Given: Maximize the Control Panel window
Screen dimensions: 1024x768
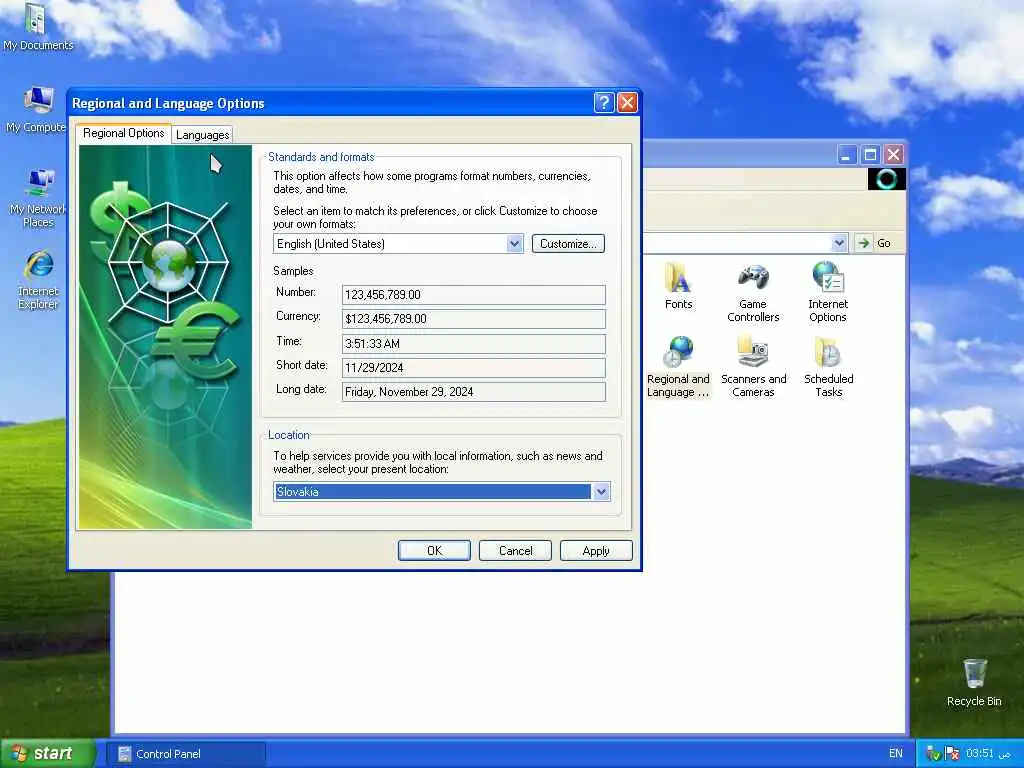Looking at the screenshot, I should pos(870,155).
